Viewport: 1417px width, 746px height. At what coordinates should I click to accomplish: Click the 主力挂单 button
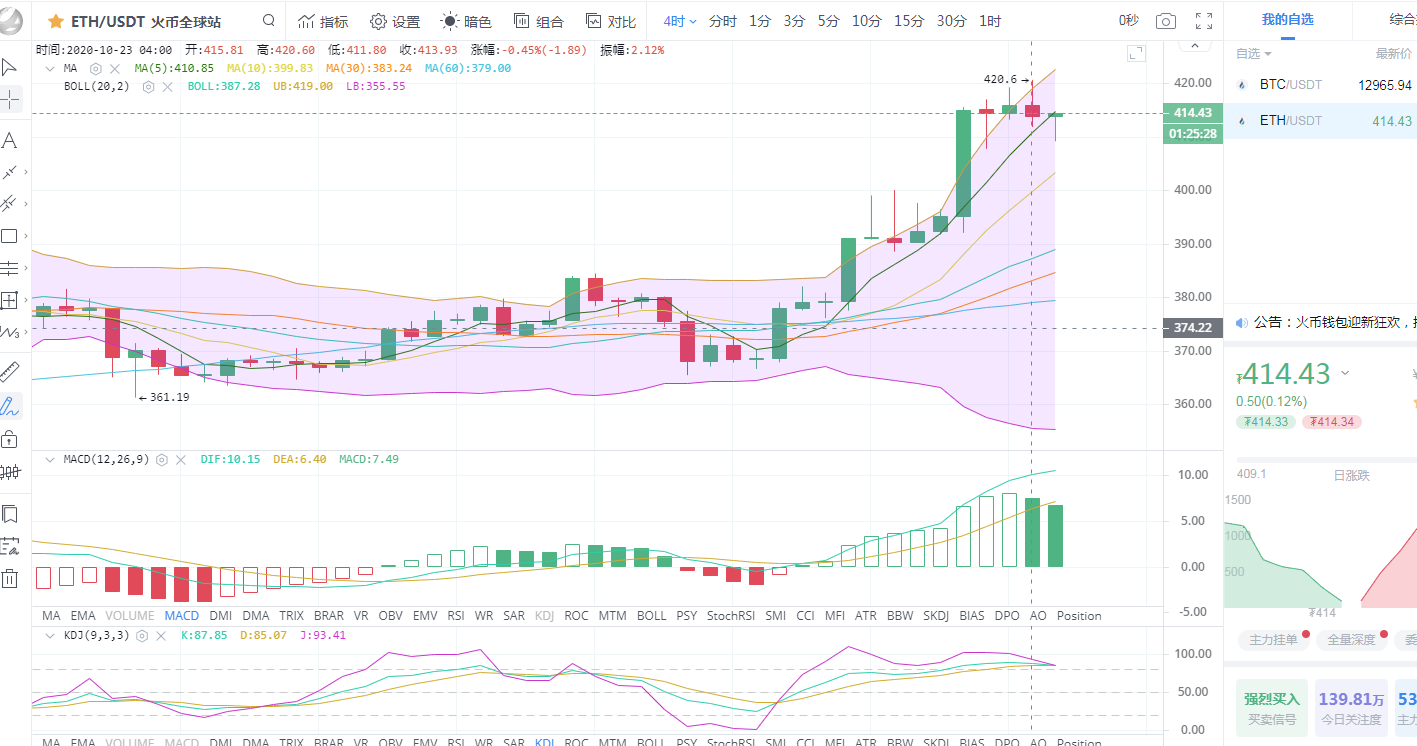(1272, 640)
